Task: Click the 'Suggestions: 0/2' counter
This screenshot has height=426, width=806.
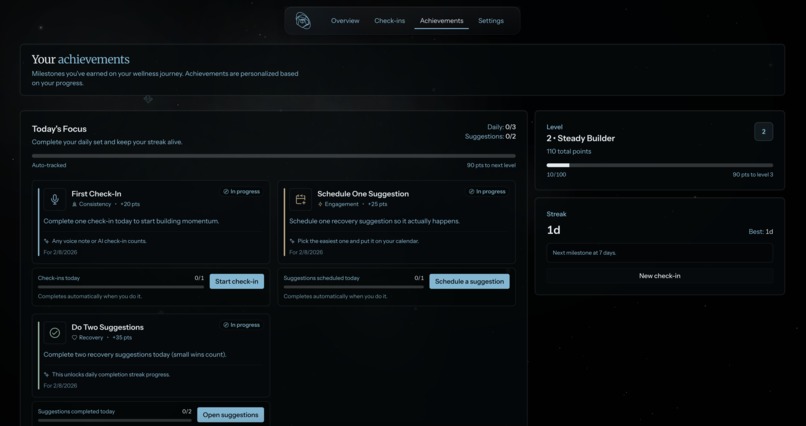Action: point(490,137)
